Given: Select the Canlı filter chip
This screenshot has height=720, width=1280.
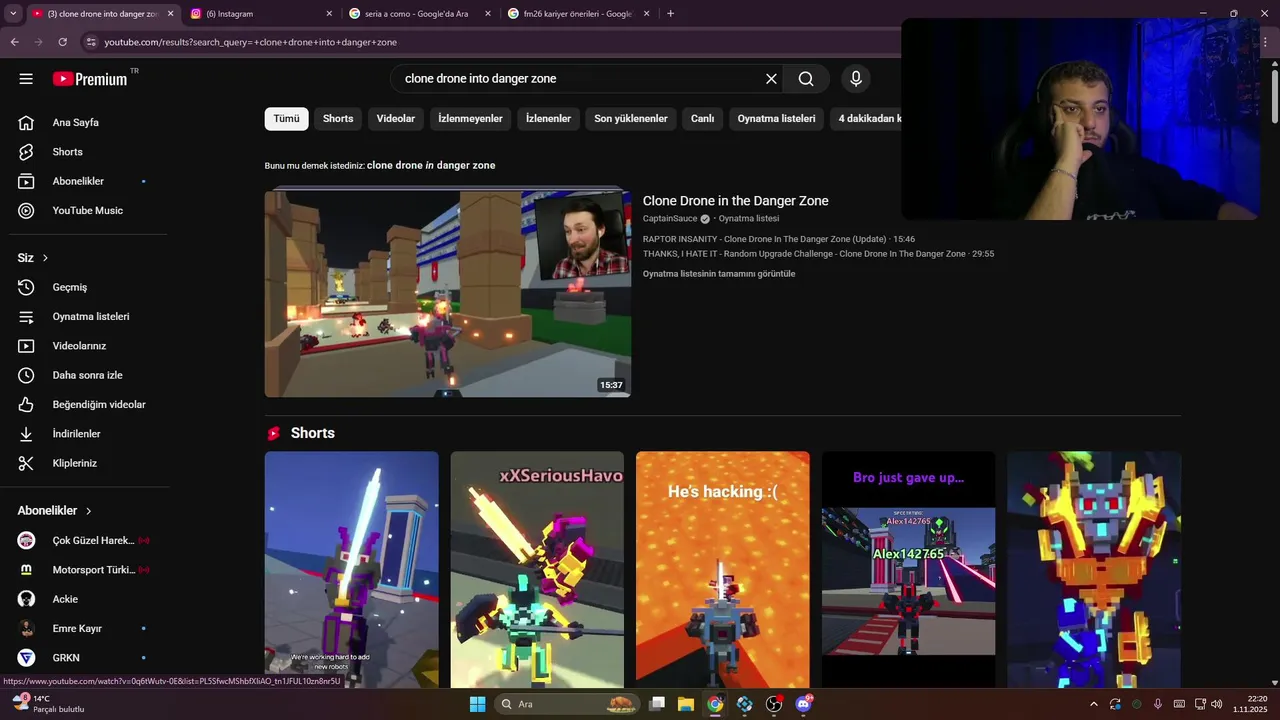Looking at the screenshot, I should coord(702,119).
